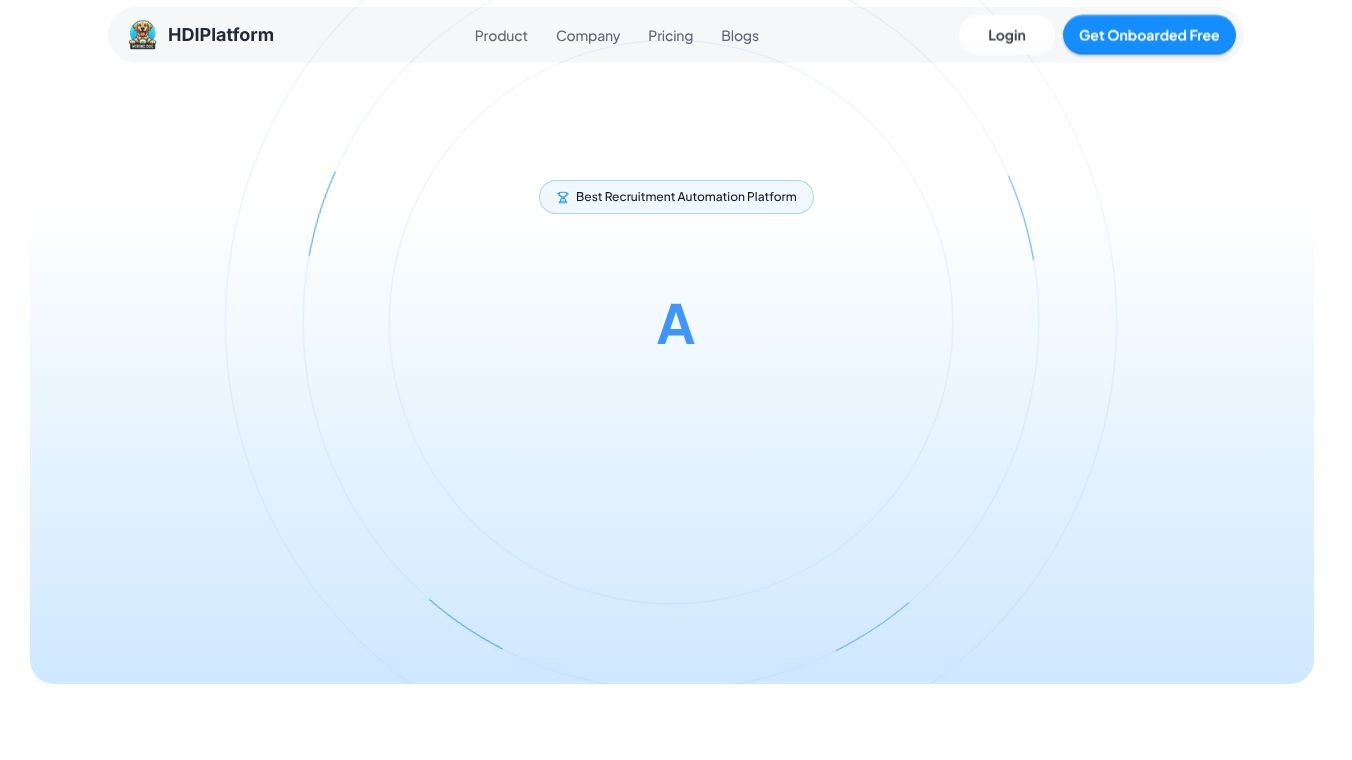Select the hourglass-trophy badge icon
1352x760 pixels.
click(x=563, y=197)
